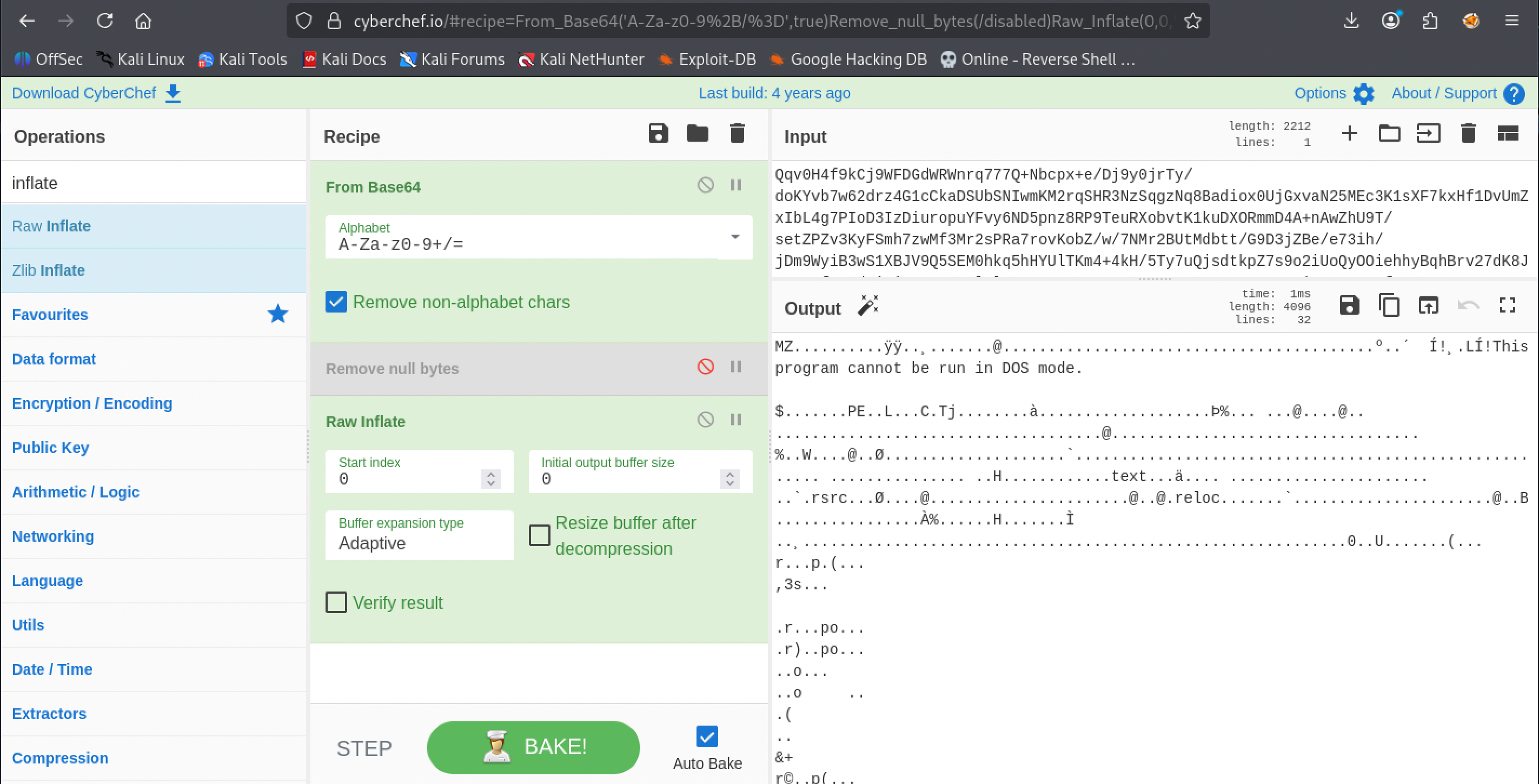Adjust Initial output buffer size stepper
Screen dimensions: 1539x784
coord(729,479)
